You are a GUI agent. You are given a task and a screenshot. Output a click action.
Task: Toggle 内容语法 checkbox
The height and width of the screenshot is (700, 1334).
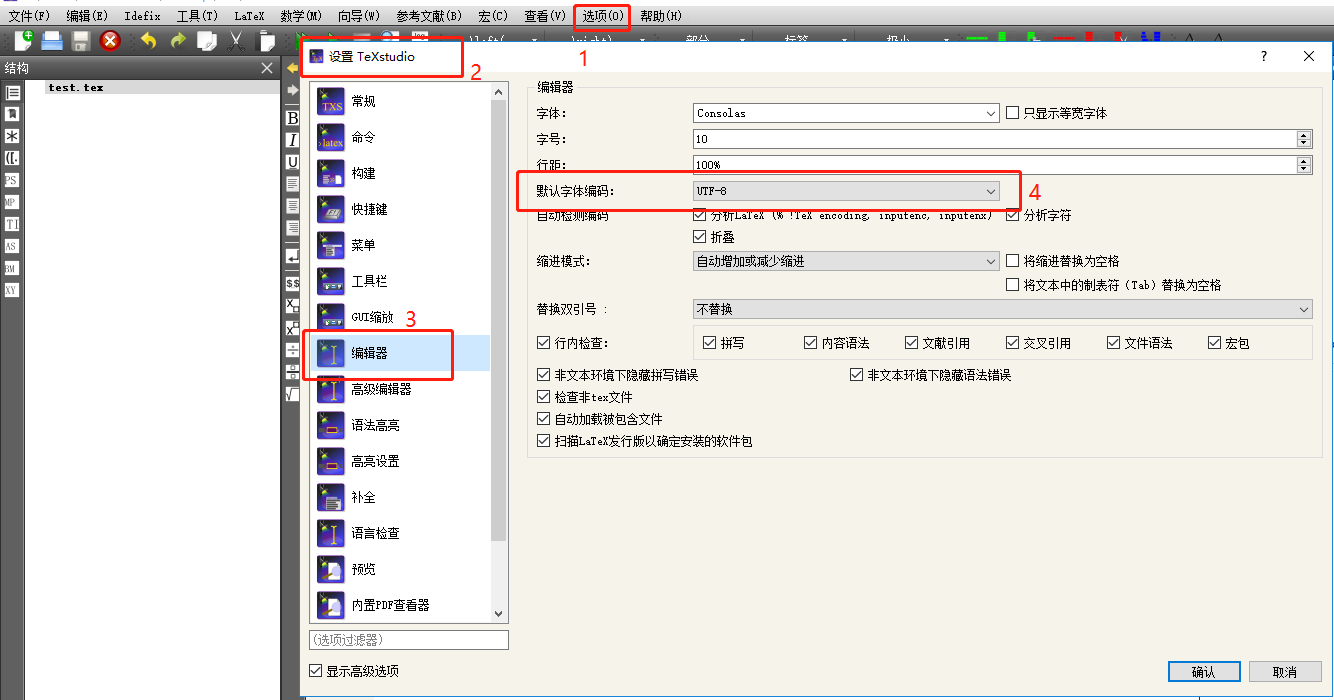[x=810, y=343]
